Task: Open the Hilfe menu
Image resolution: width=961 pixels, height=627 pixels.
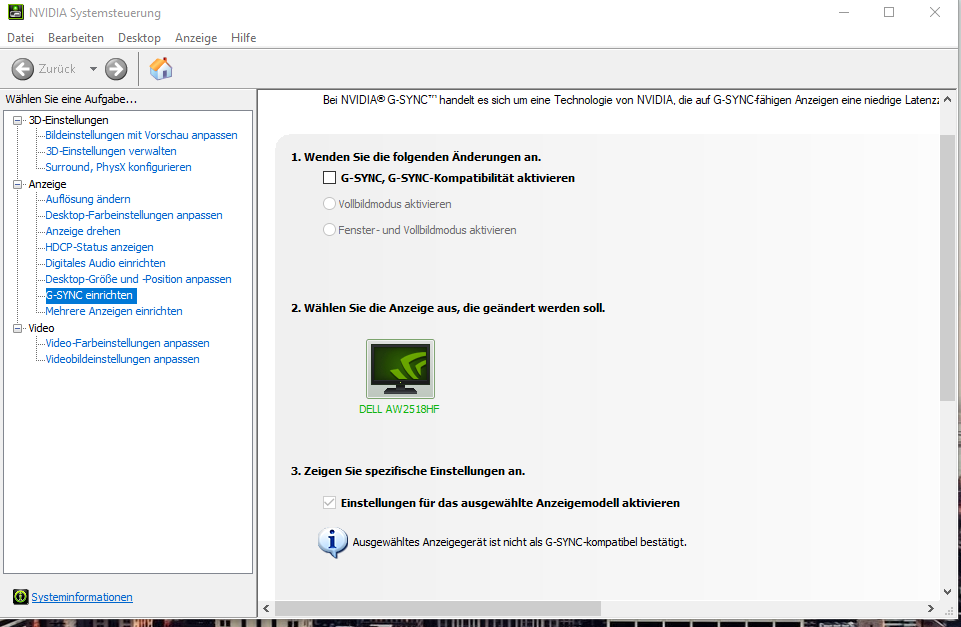Action: tap(243, 37)
